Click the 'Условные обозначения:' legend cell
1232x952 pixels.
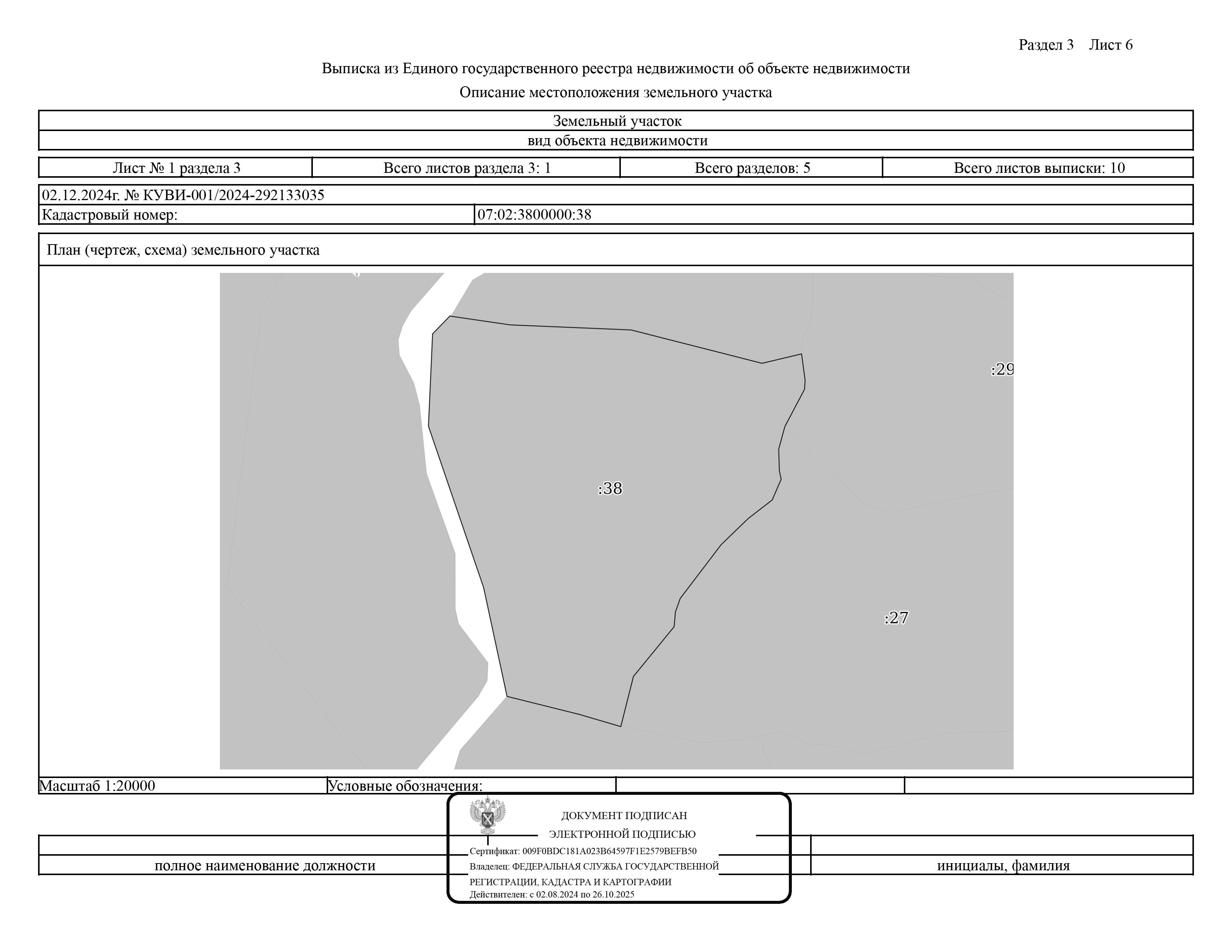[405, 785]
